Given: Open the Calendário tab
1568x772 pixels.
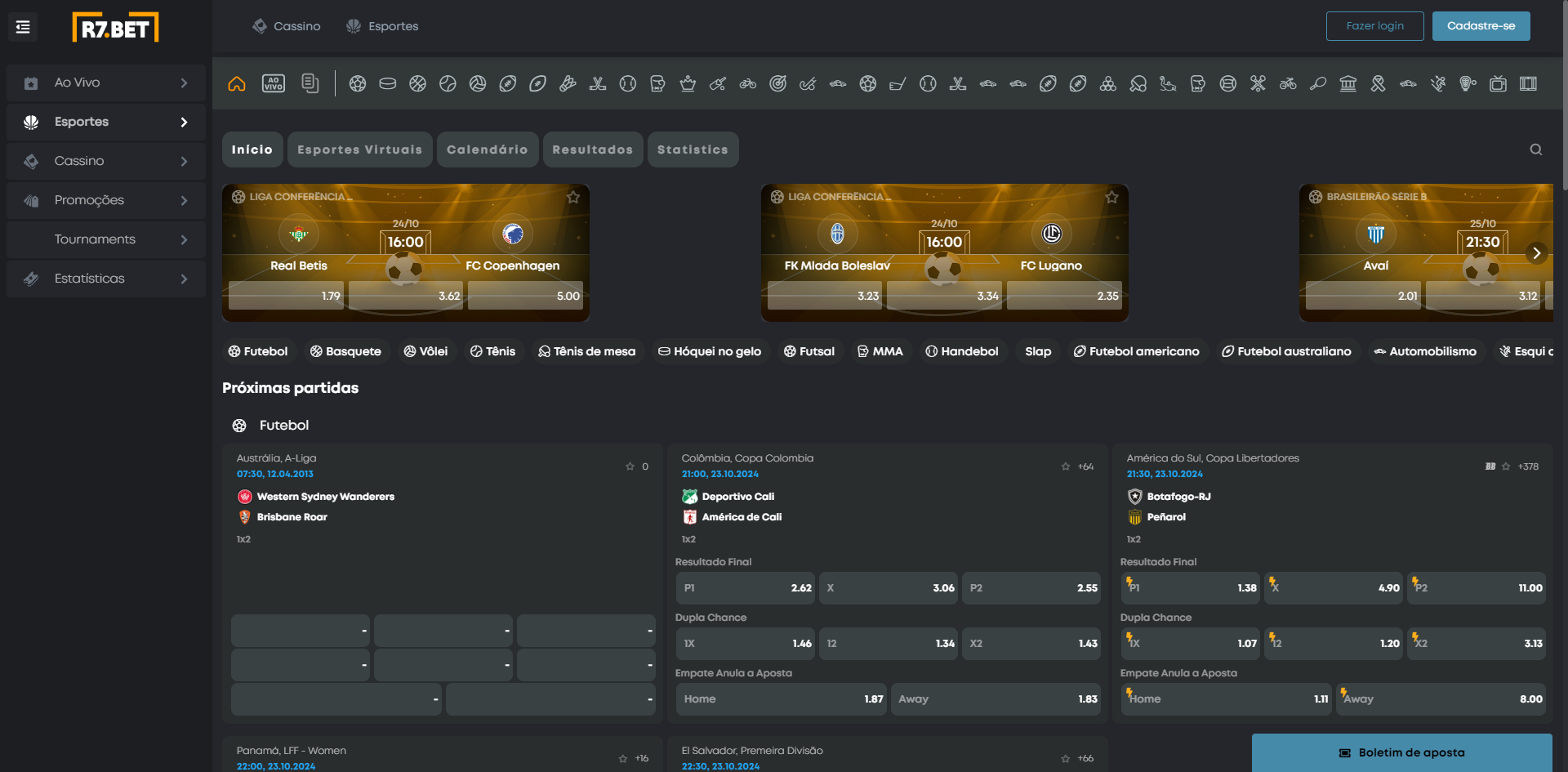Looking at the screenshot, I should point(488,149).
